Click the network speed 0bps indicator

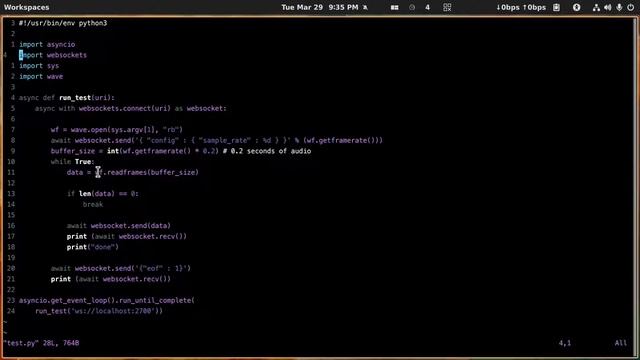click(x=521, y=7)
